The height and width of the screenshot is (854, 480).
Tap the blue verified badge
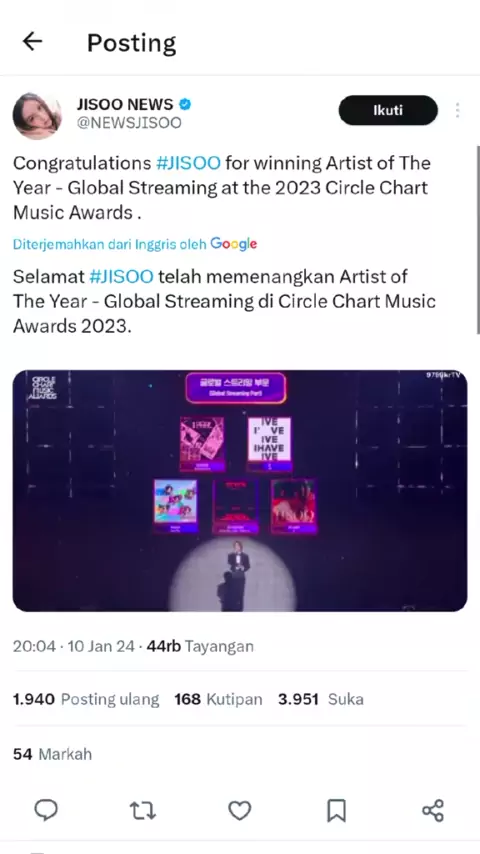click(x=185, y=104)
